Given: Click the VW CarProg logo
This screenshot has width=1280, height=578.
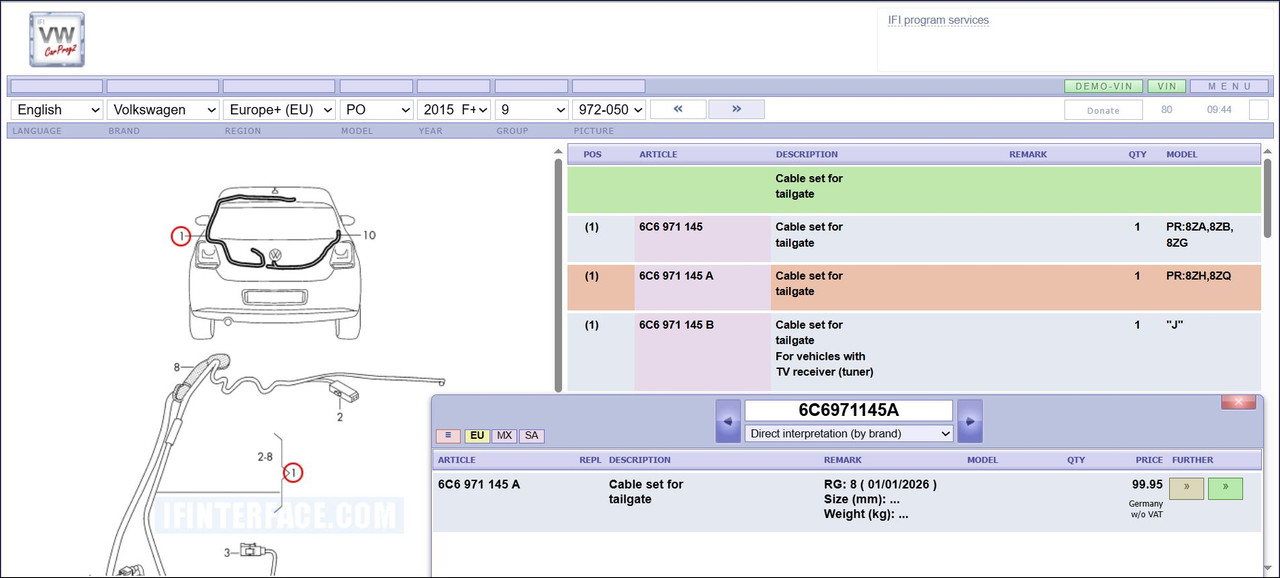Looking at the screenshot, I should [x=57, y=39].
